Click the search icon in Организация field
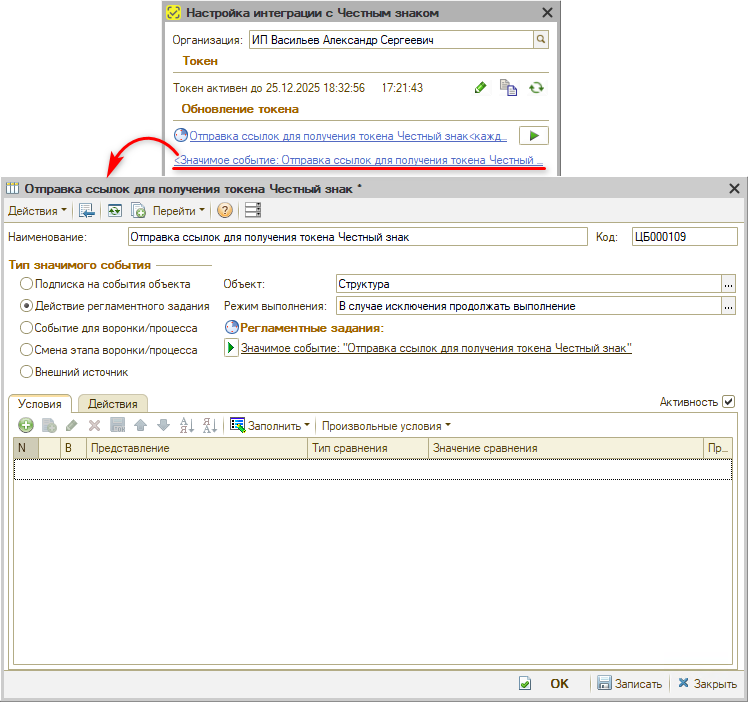The height and width of the screenshot is (702, 748). tap(541, 40)
